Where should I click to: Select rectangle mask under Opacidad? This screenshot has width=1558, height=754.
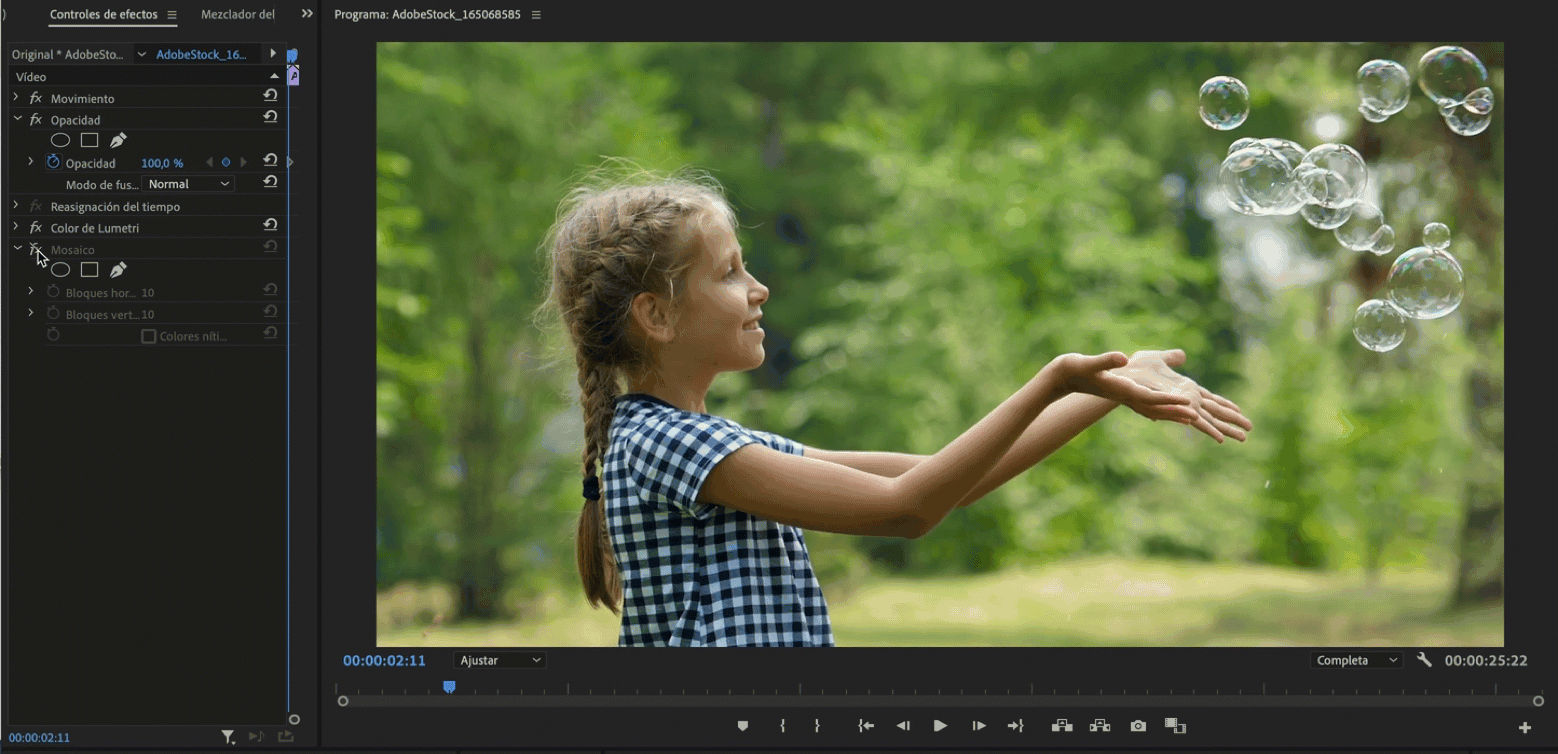click(x=89, y=141)
